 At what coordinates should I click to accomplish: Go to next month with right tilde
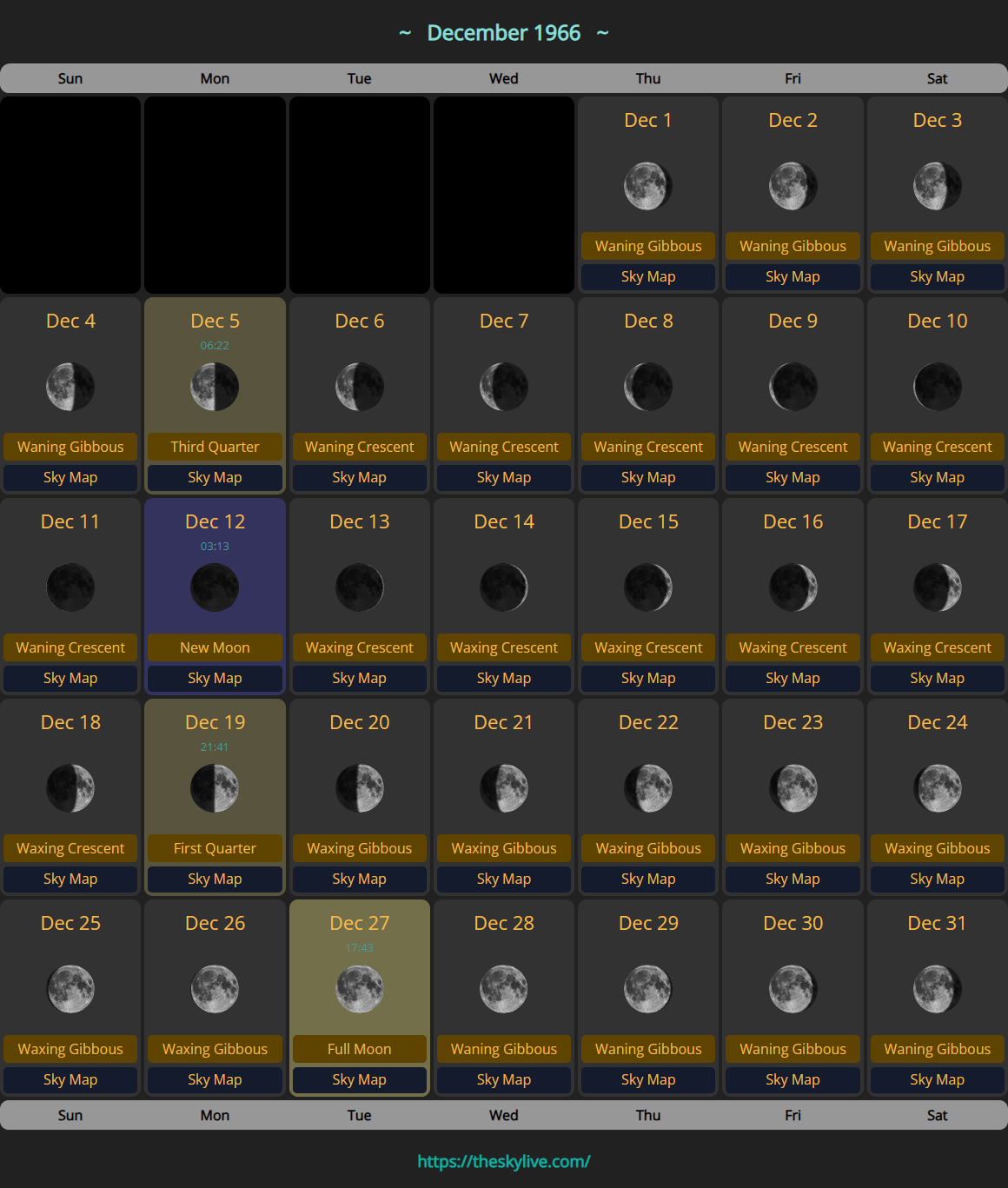[x=603, y=33]
